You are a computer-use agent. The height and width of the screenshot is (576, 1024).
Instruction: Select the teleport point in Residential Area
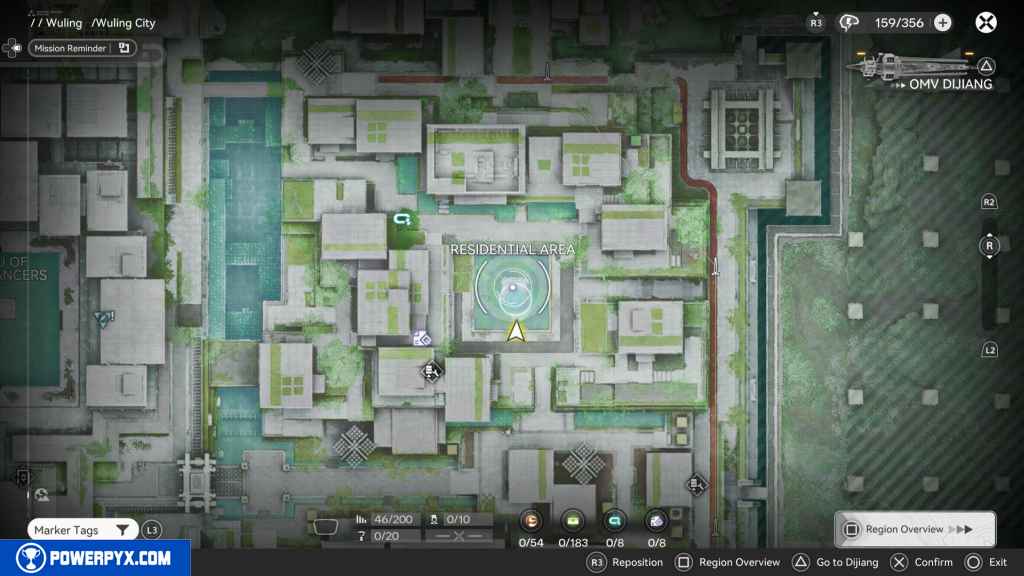tap(513, 291)
